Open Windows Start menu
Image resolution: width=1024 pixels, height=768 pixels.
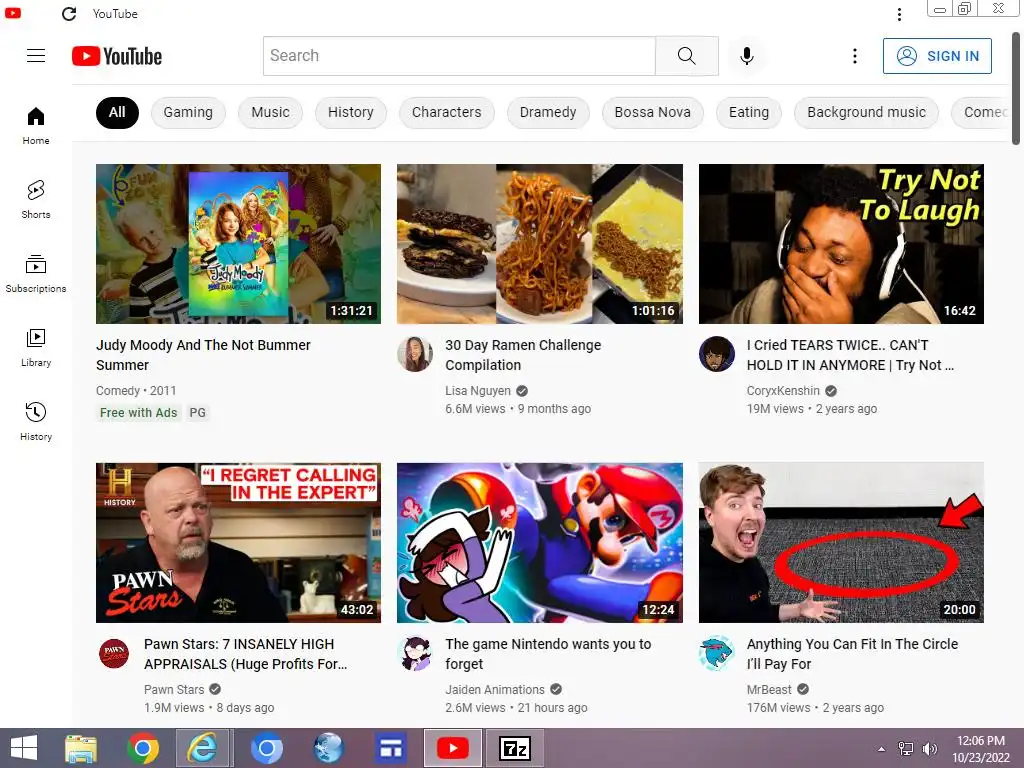click(24, 748)
